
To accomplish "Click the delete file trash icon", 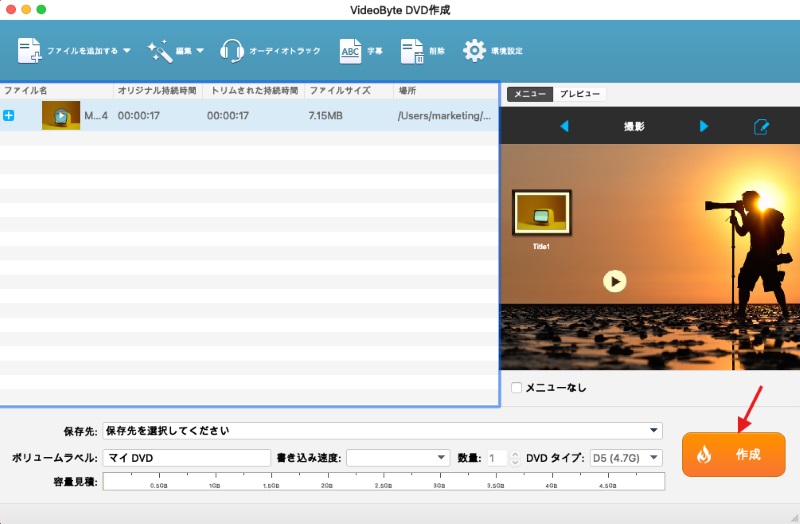I will 412,51.
